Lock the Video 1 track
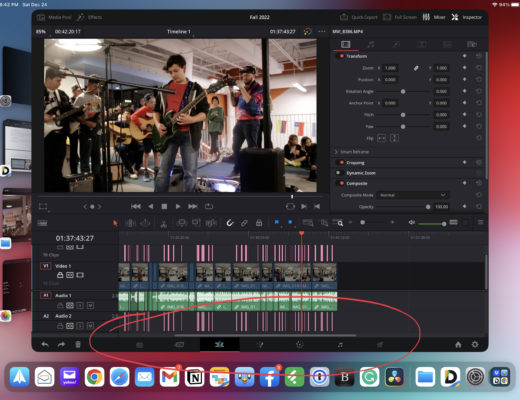The height and width of the screenshot is (400, 520). (60, 275)
